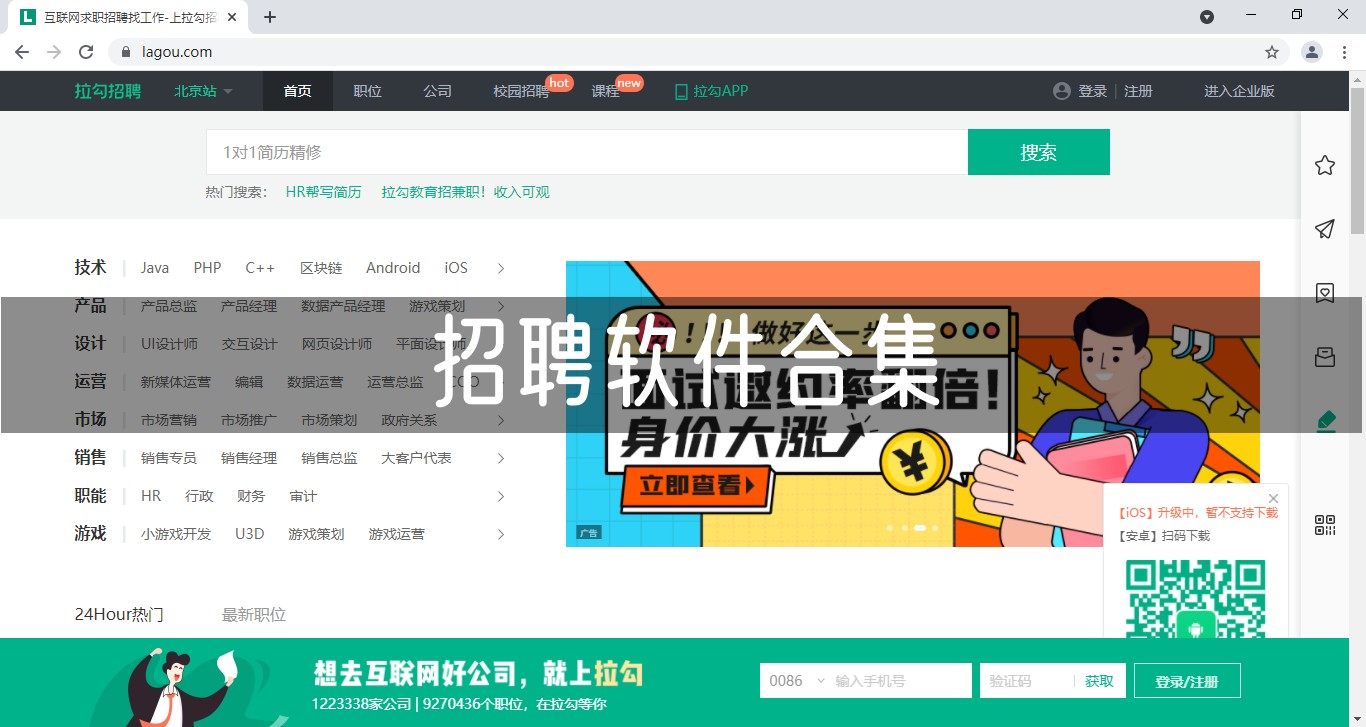
Task: Click the paper plane icon in right sidebar
Action: (x=1325, y=229)
